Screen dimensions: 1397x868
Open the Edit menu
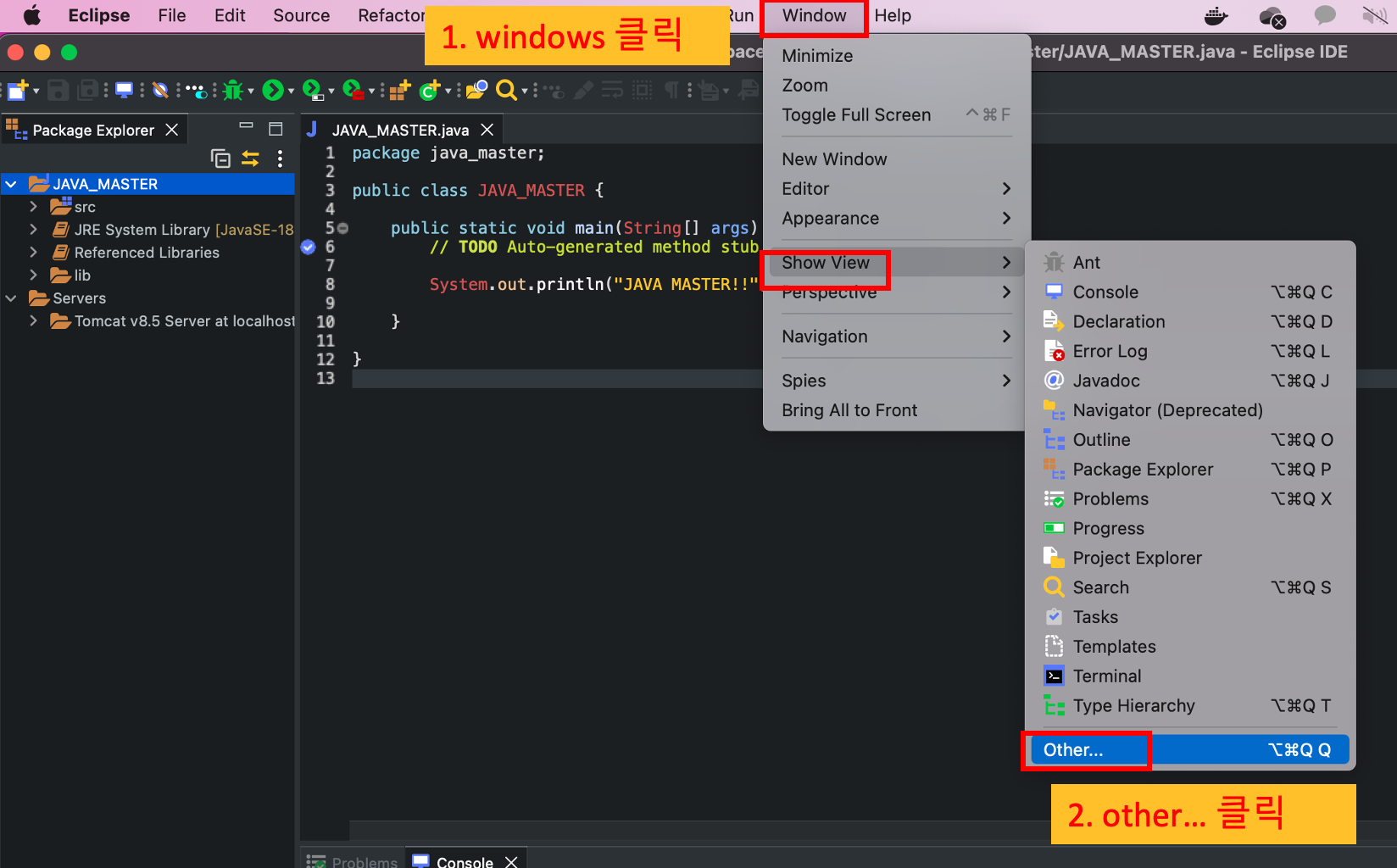click(x=230, y=16)
